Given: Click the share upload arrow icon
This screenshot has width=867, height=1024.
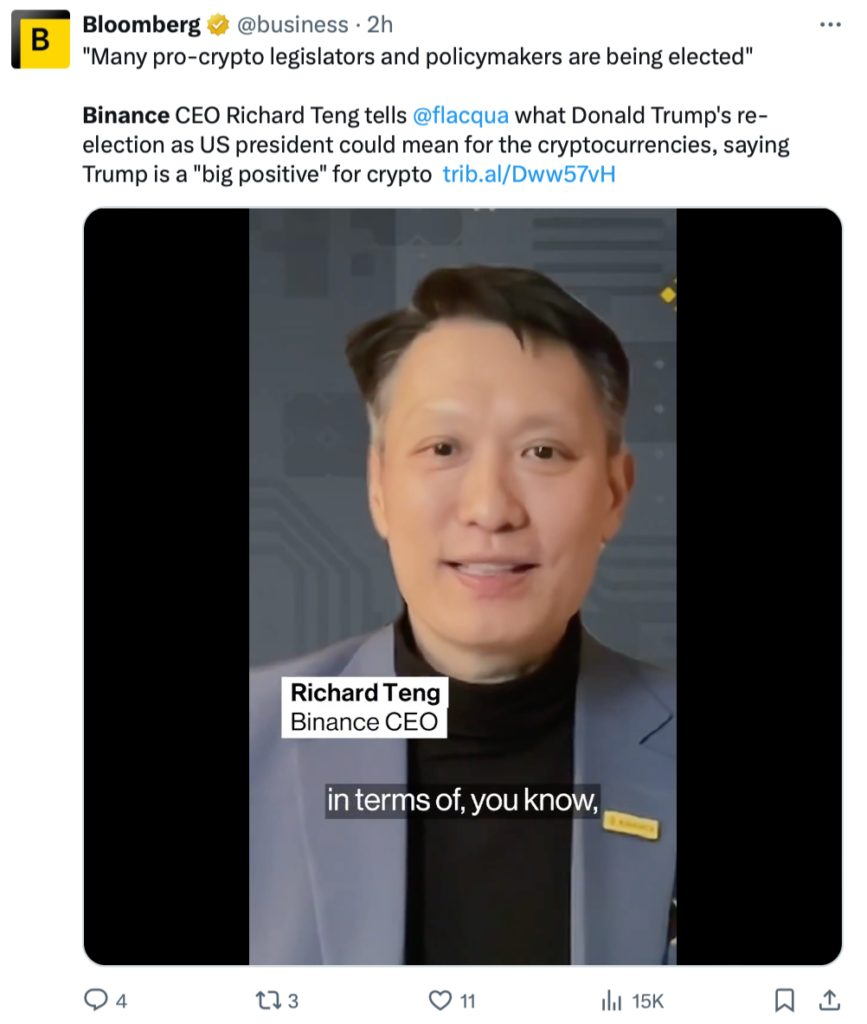Looking at the screenshot, I should coord(829,999).
